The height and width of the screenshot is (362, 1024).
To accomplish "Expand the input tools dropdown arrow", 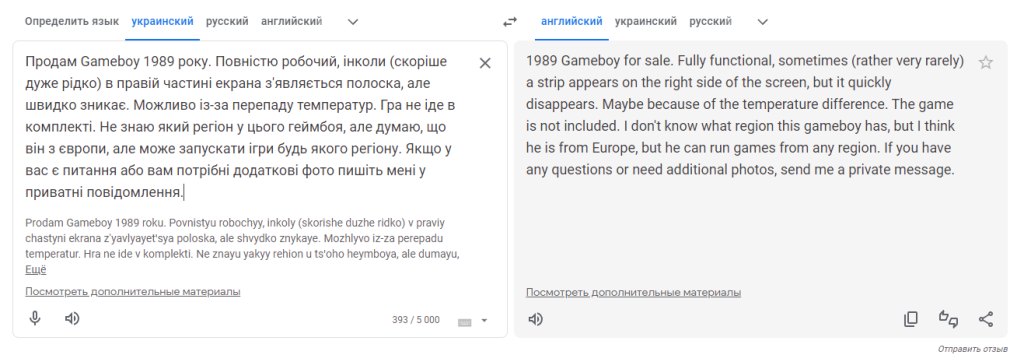I will (x=484, y=320).
